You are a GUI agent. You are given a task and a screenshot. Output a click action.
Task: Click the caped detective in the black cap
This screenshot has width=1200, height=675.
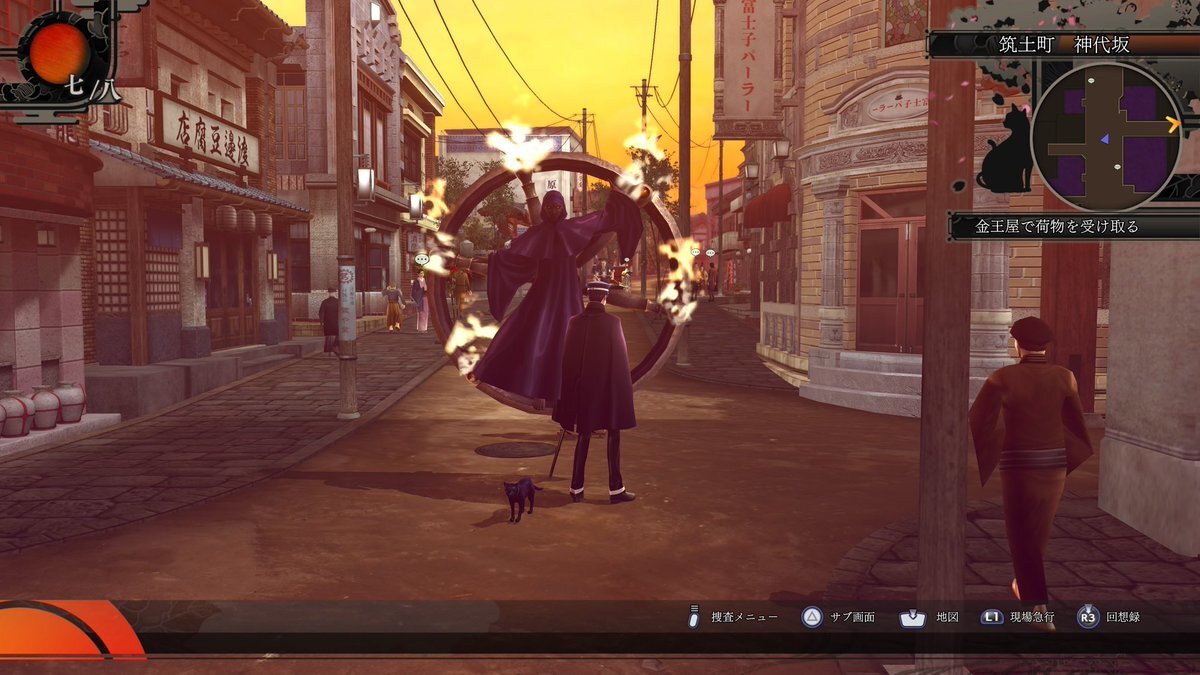pyautogui.click(x=595, y=391)
